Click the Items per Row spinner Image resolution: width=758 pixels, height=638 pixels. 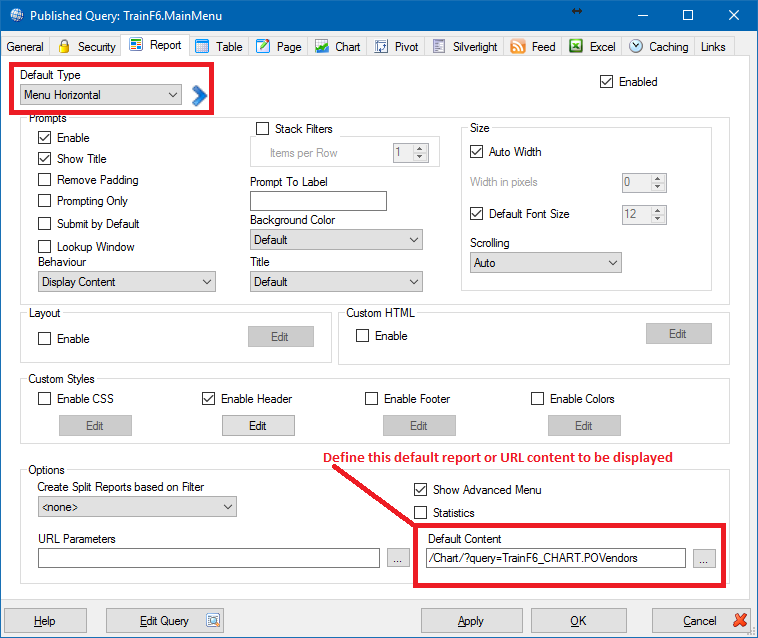coord(411,153)
